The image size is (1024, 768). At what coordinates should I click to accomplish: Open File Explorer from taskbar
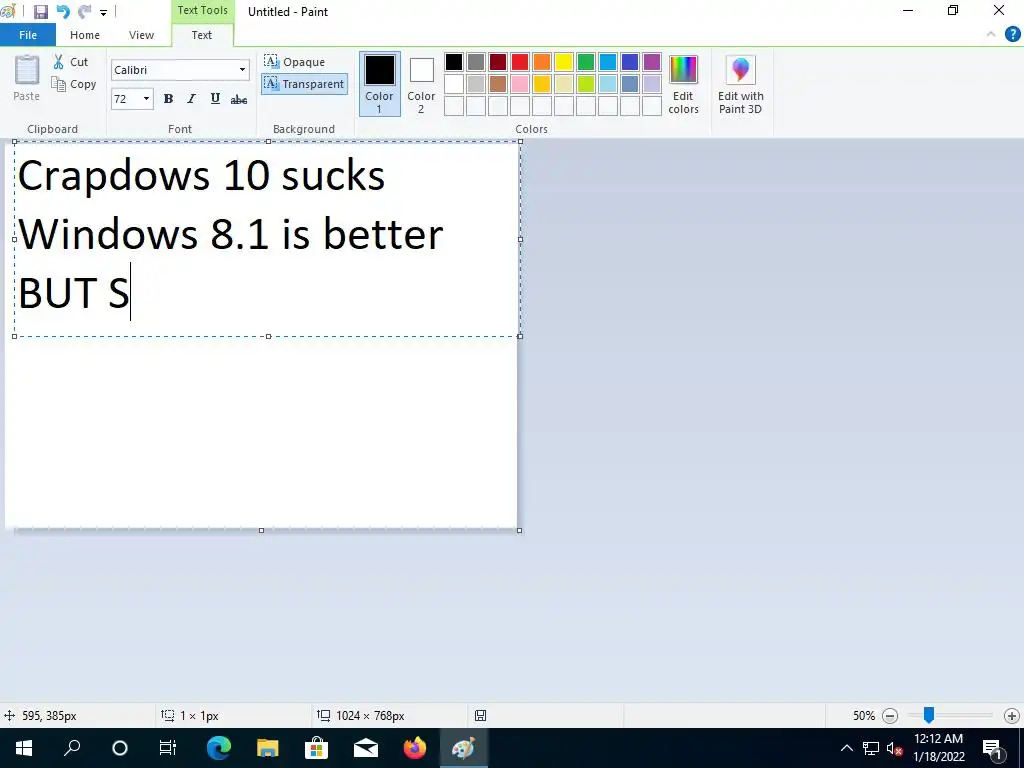click(267, 748)
